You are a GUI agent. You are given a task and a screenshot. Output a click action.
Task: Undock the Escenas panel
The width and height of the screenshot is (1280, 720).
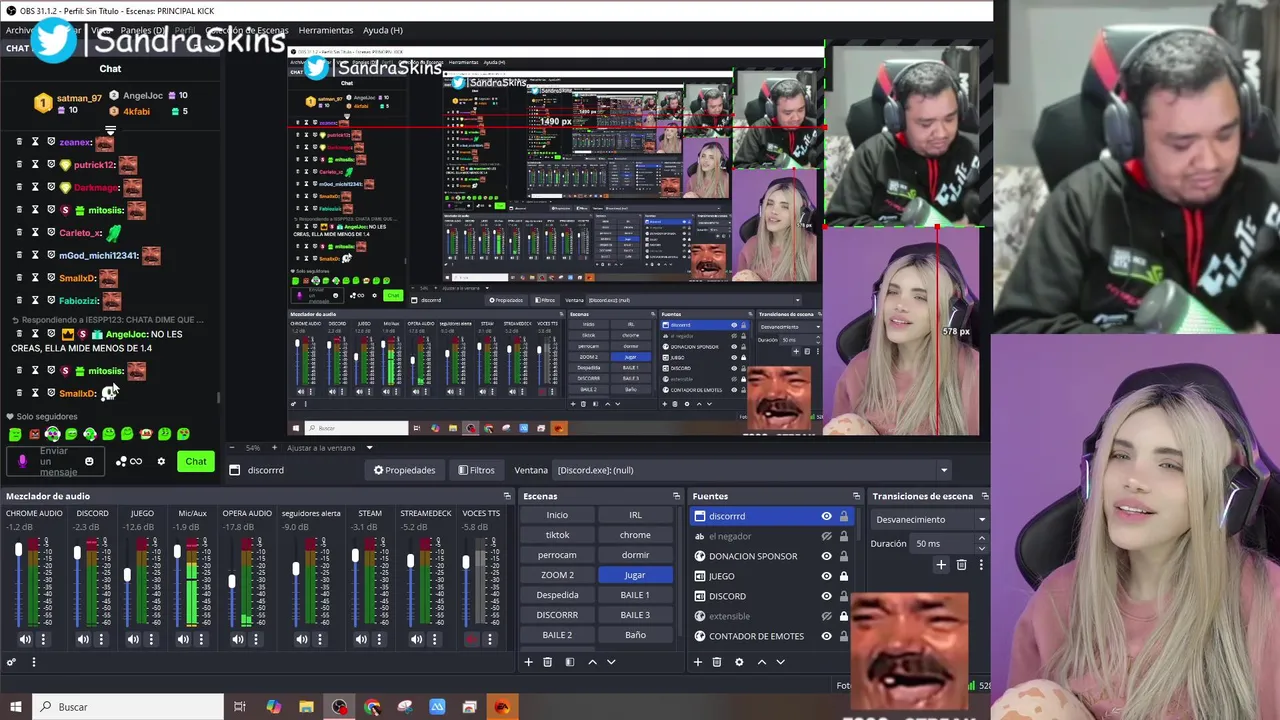point(677,496)
